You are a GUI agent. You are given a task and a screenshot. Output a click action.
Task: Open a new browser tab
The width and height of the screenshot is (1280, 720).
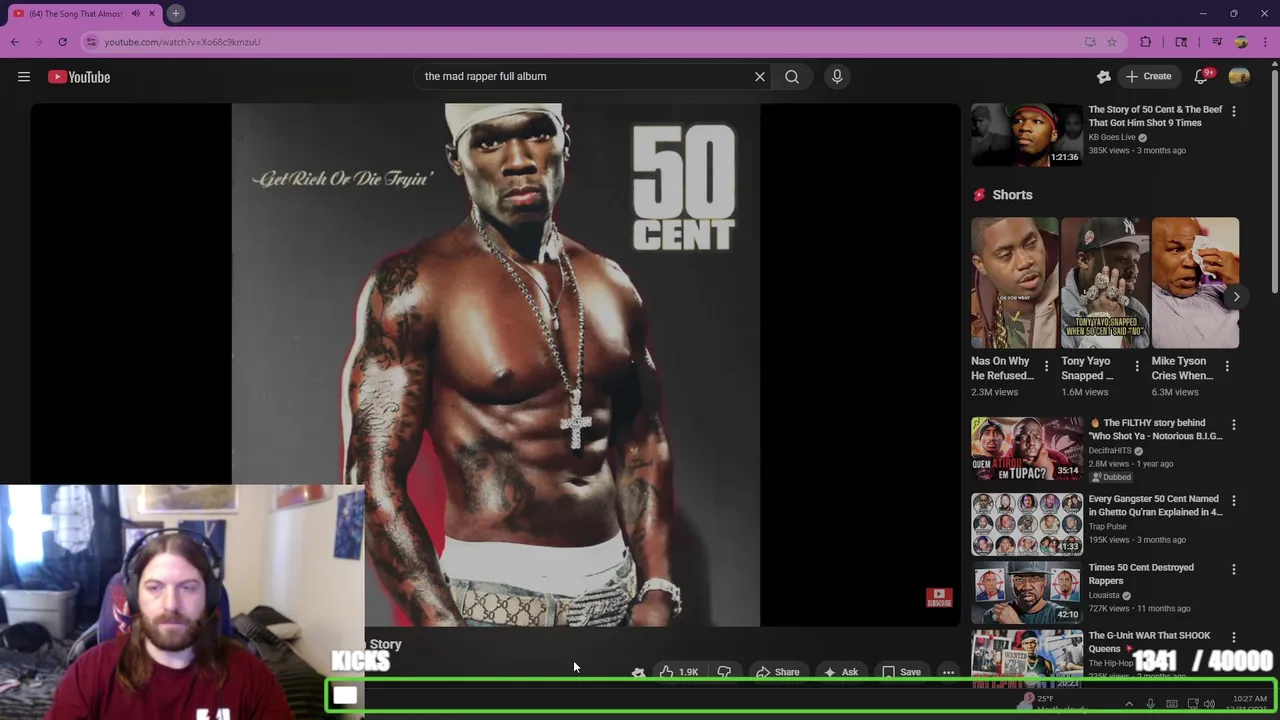[175, 13]
